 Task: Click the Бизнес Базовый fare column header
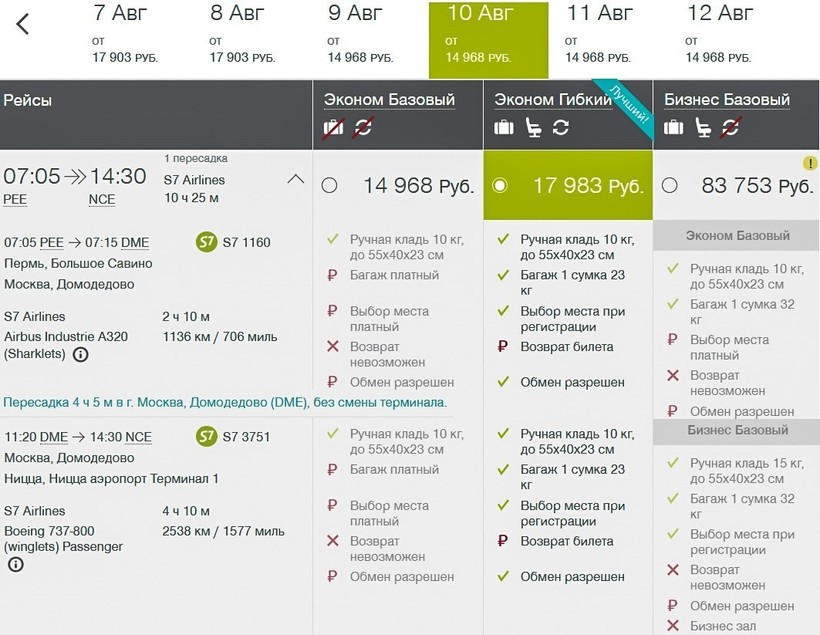(x=727, y=99)
